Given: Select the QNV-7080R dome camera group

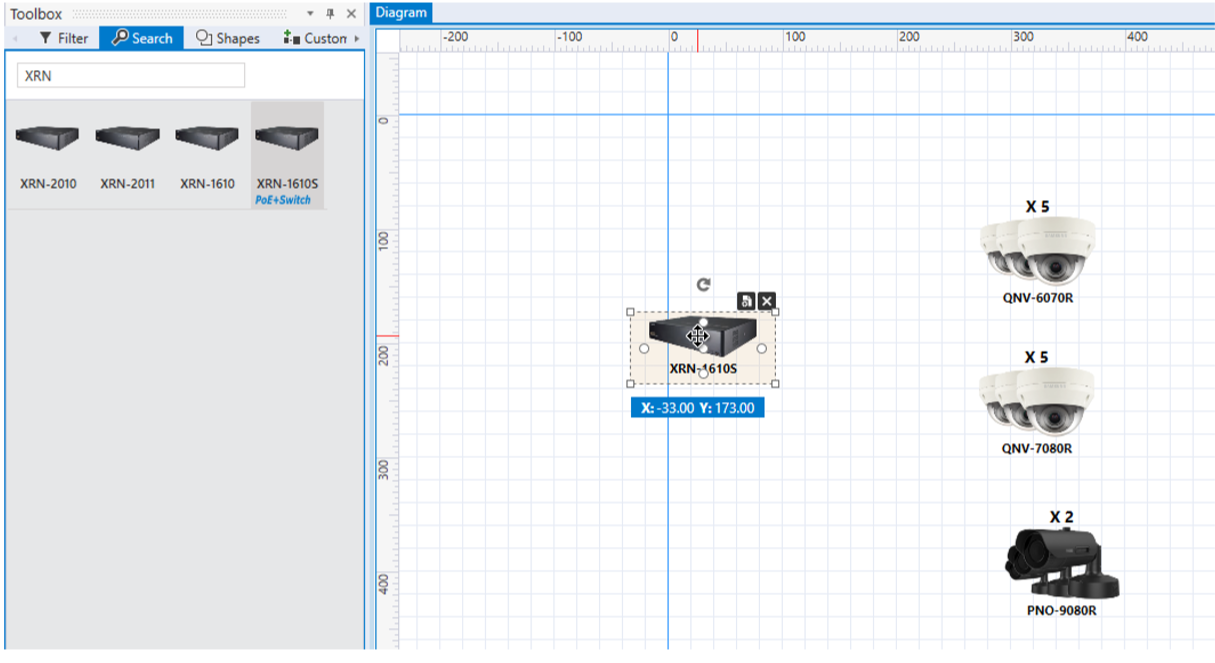Looking at the screenshot, I should 1037,402.
